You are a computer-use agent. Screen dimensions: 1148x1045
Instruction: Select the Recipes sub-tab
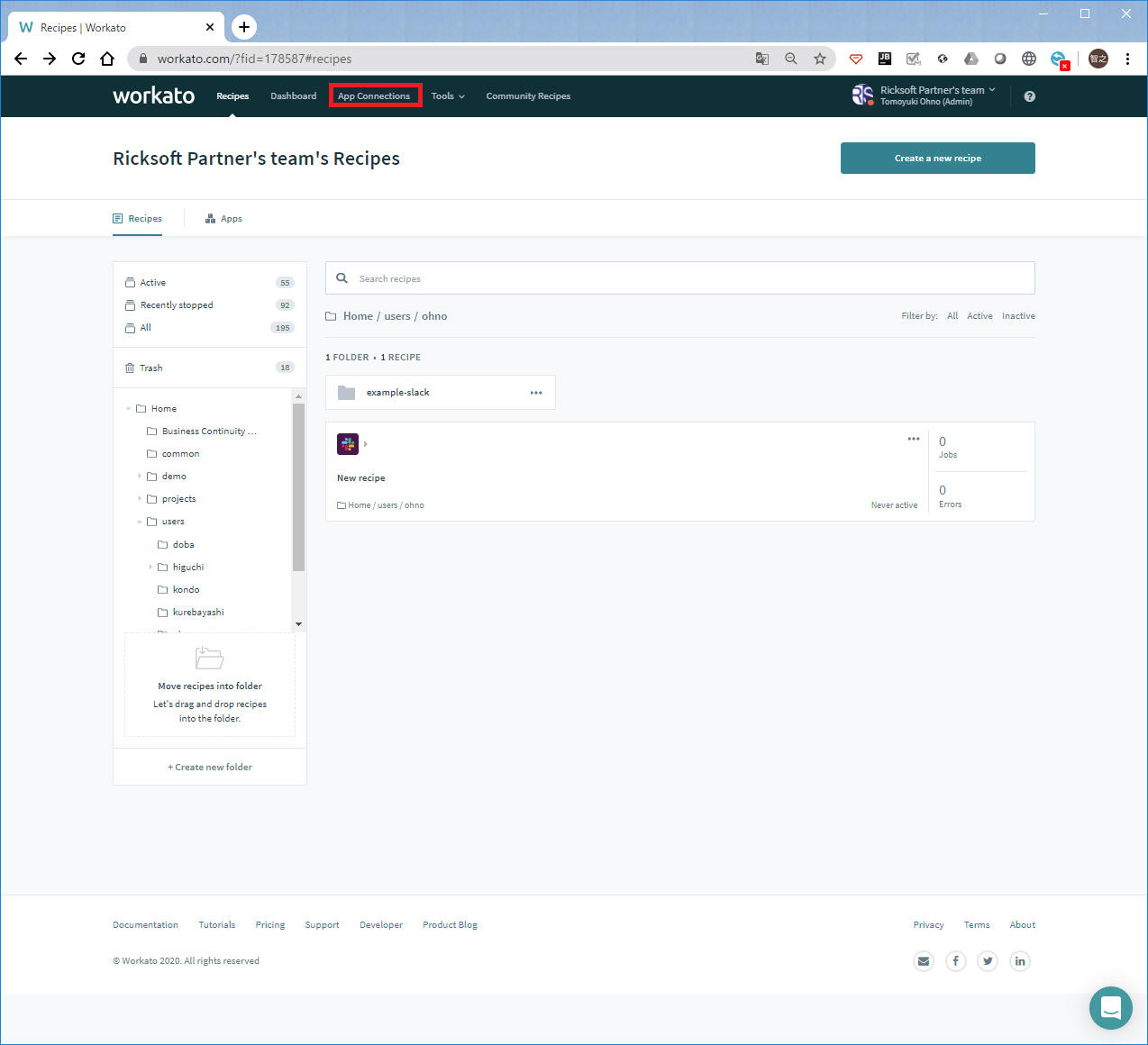(137, 219)
